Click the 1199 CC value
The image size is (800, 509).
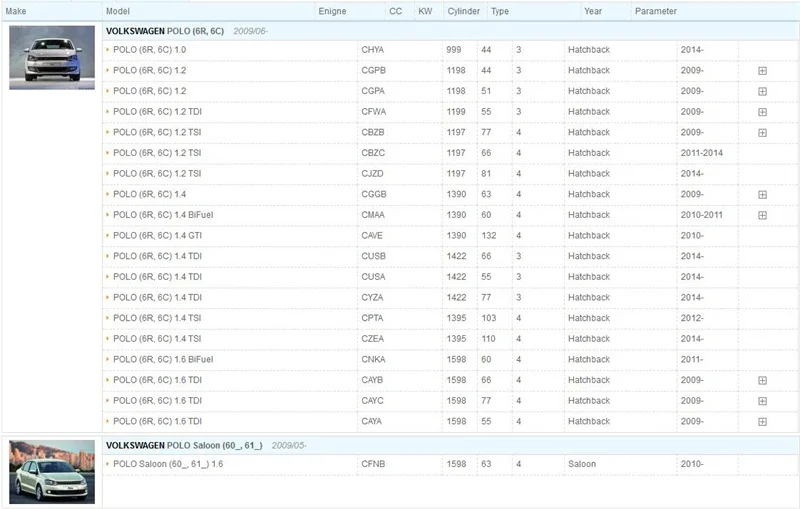[456, 112]
